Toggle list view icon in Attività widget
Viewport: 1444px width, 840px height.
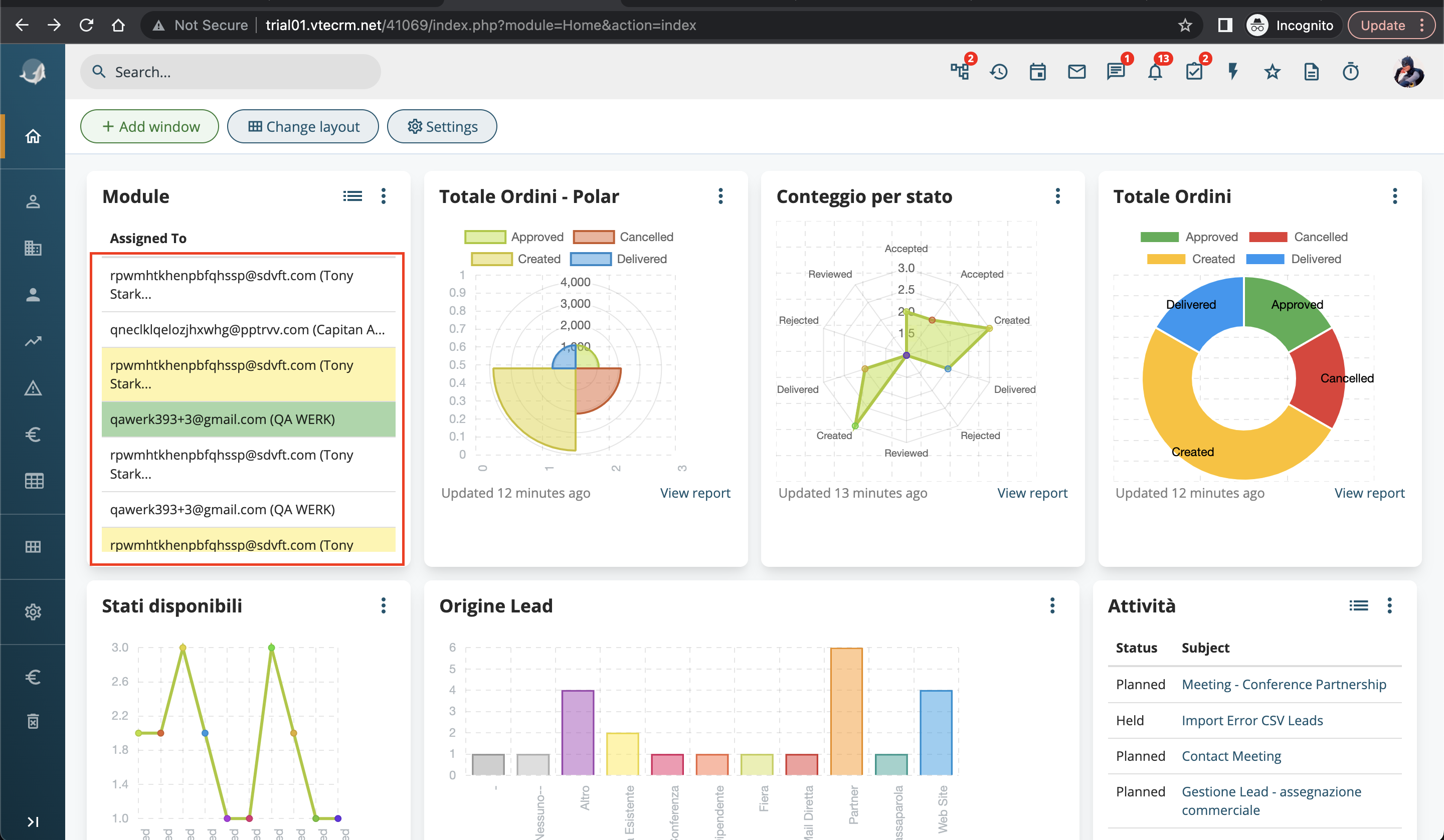click(x=1359, y=605)
